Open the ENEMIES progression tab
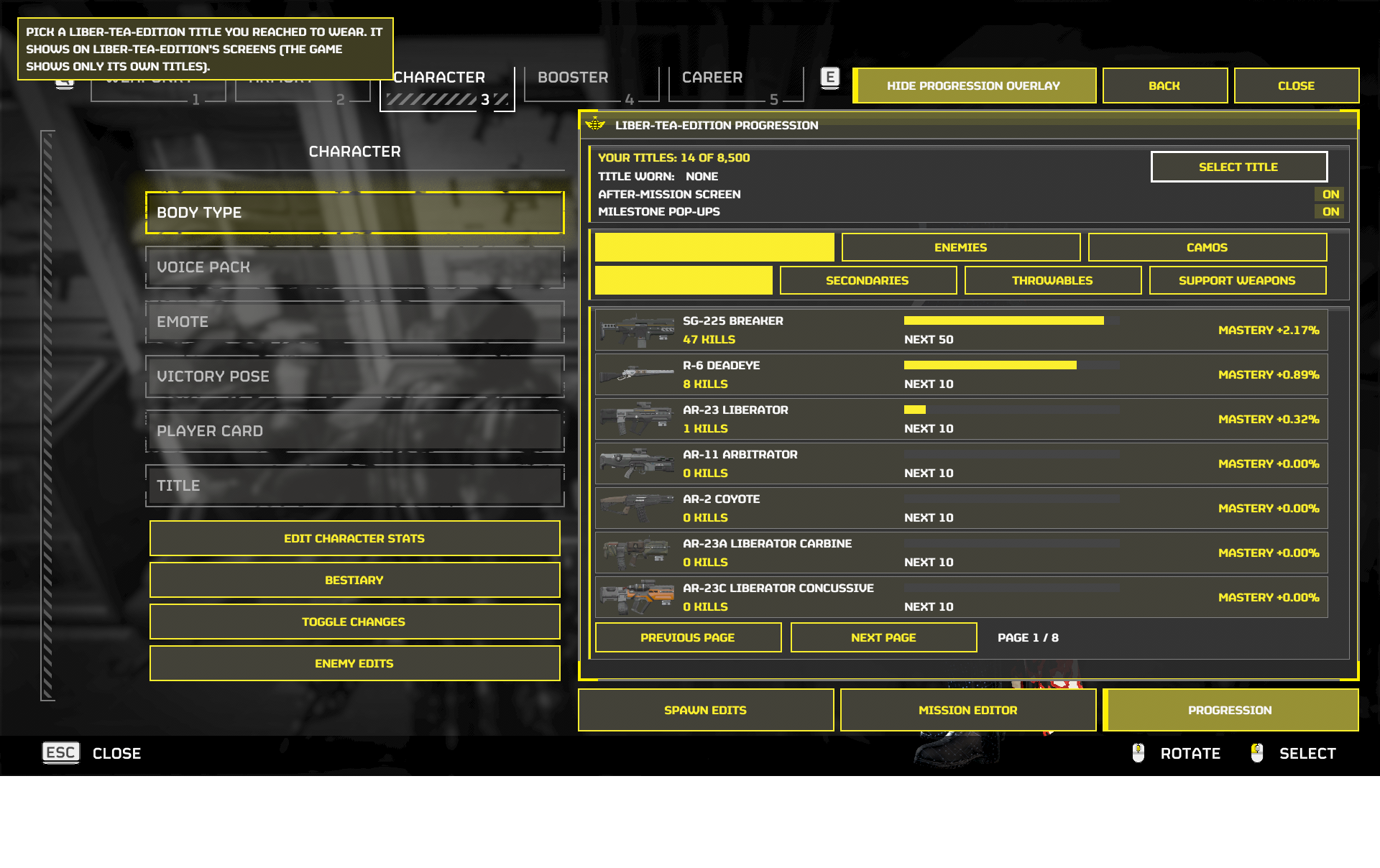This screenshot has height=868, width=1380. coord(961,247)
